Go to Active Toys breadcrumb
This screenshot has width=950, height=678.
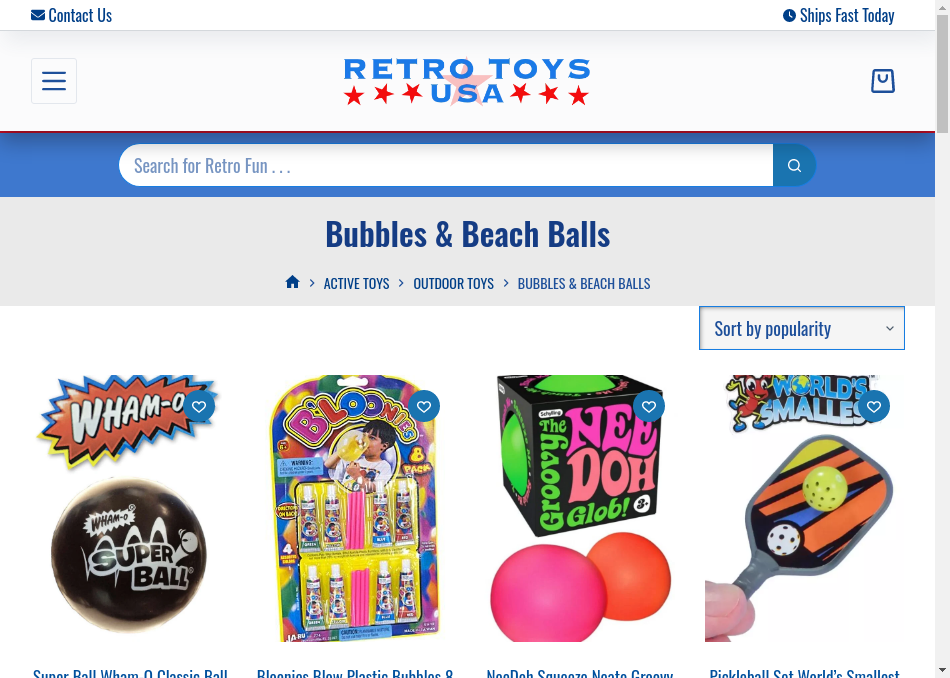[356, 284]
